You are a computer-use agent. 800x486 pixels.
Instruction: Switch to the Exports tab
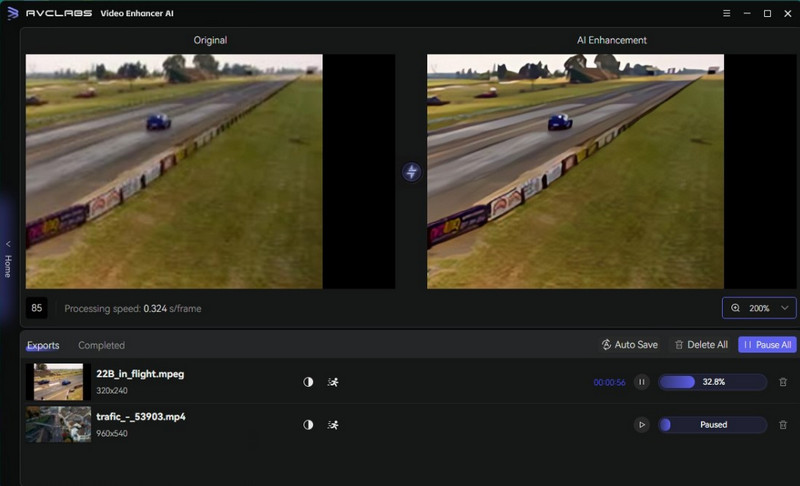[43, 345]
